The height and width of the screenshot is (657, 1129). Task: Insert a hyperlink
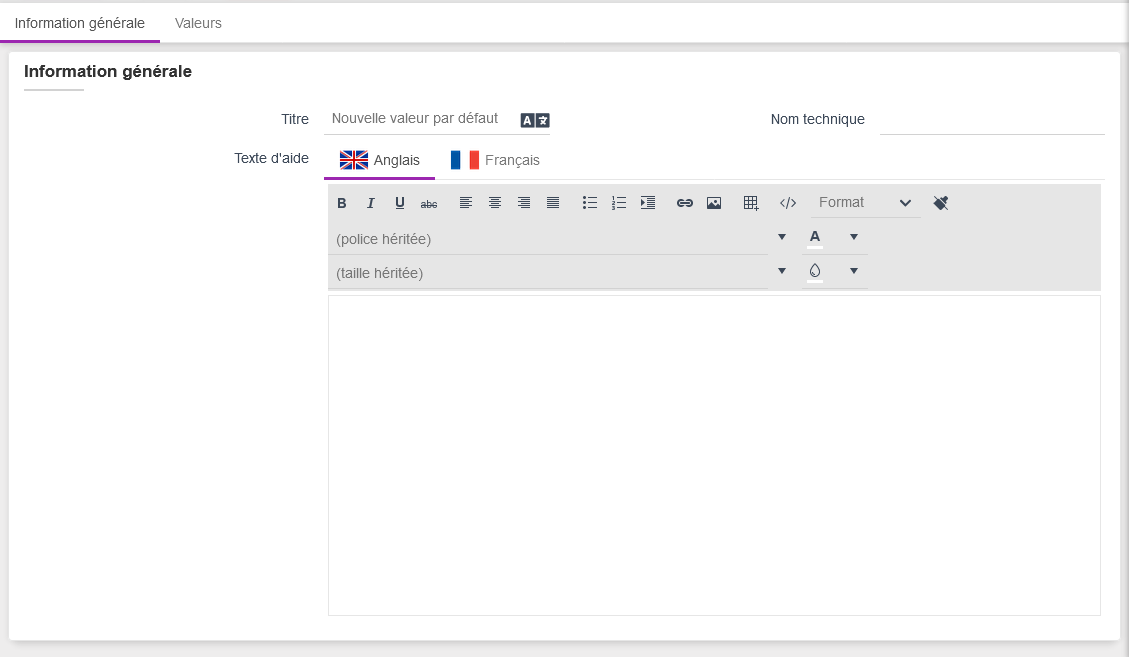685,203
